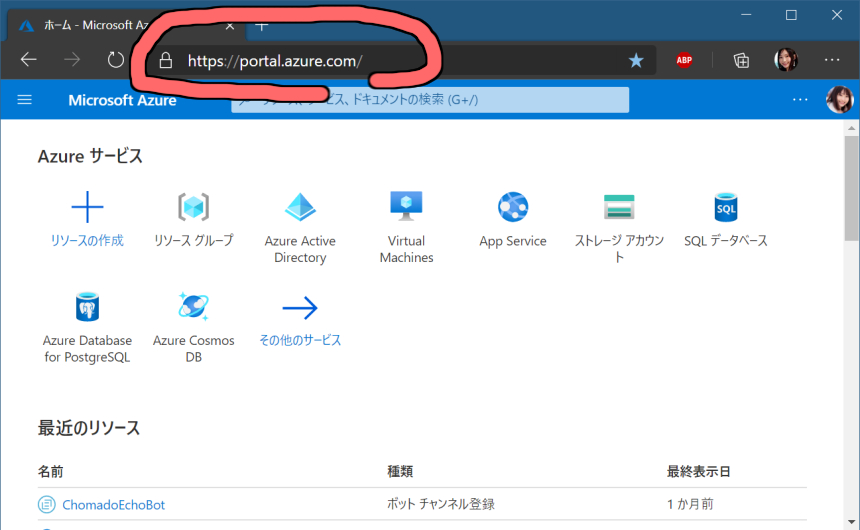The image size is (860, 530).
Task: Open the SQL データベース icon
Action: (x=726, y=207)
